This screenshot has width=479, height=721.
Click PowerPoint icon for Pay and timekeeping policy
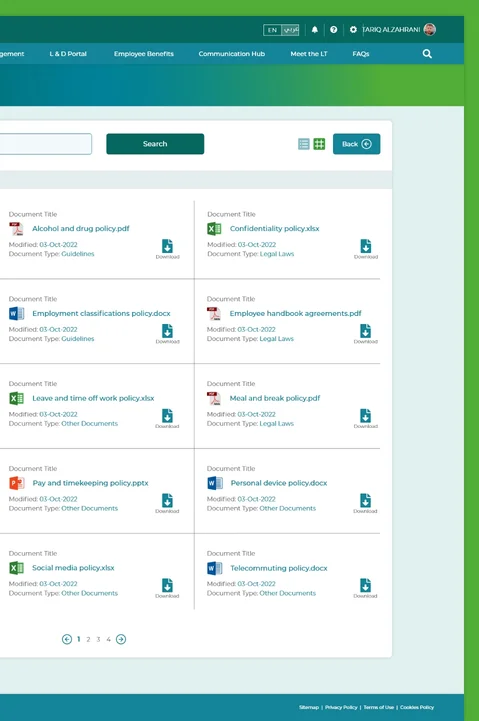(x=17, y=483)
